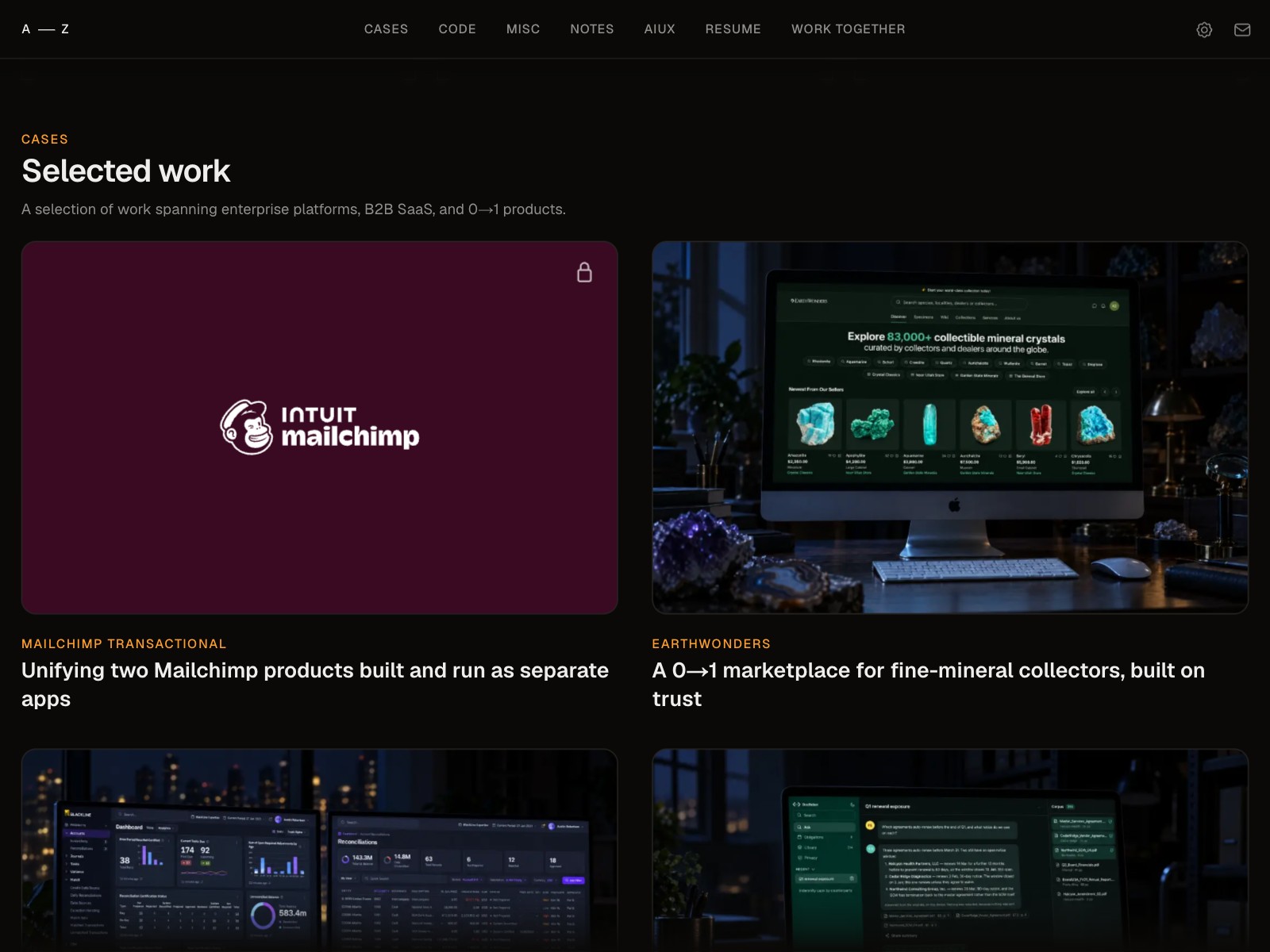Open the CODE nav item
The width and height of the screenshot is (1270, 952).
pos(457,29)
